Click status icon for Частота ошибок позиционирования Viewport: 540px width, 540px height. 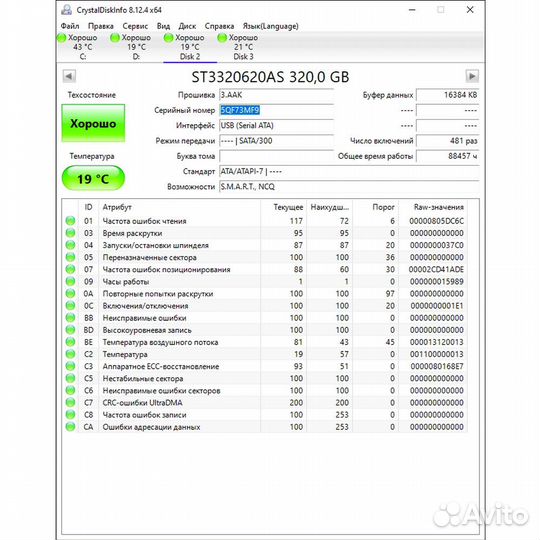point(70,269)
